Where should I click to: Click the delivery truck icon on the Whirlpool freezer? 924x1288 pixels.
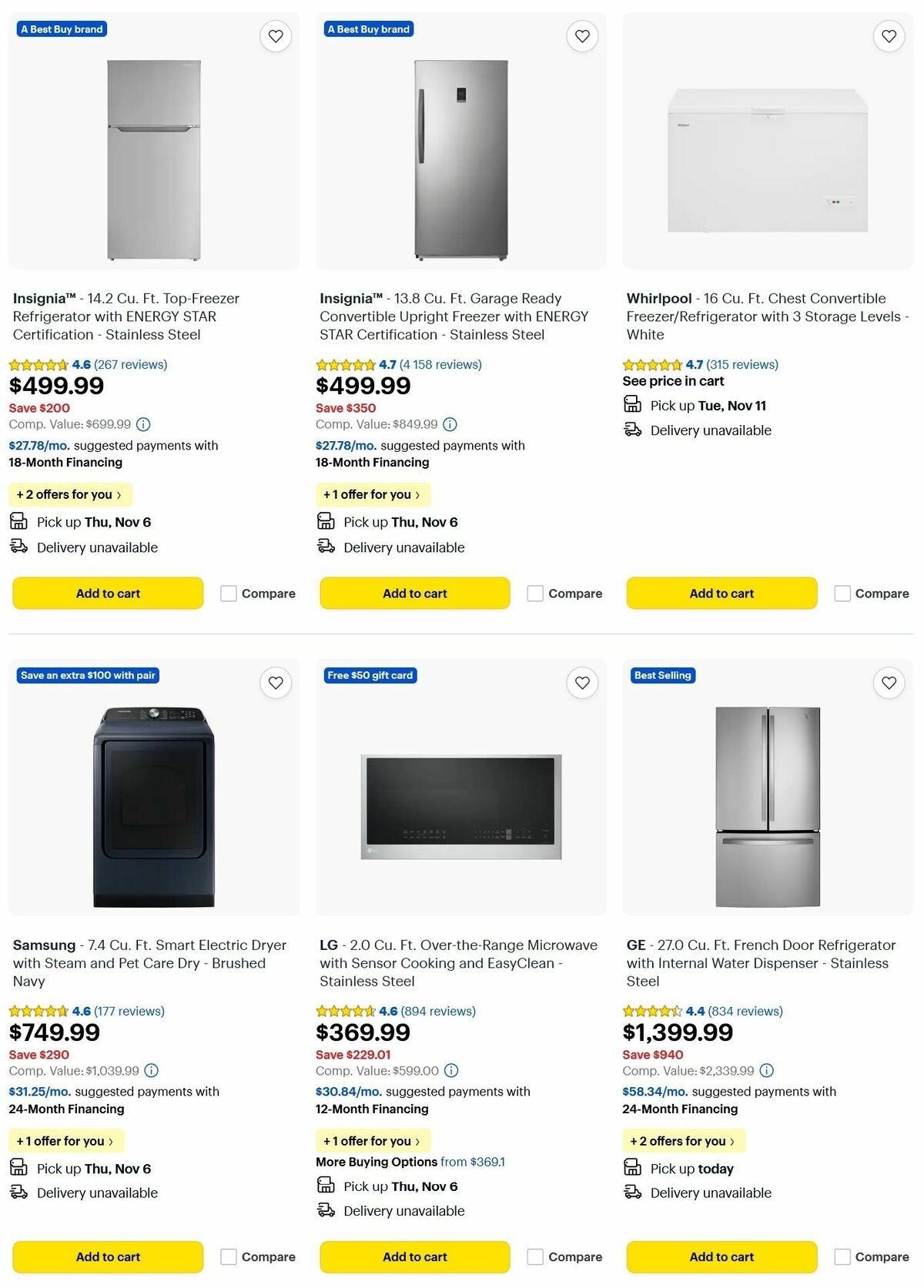(x=632, y=430)
